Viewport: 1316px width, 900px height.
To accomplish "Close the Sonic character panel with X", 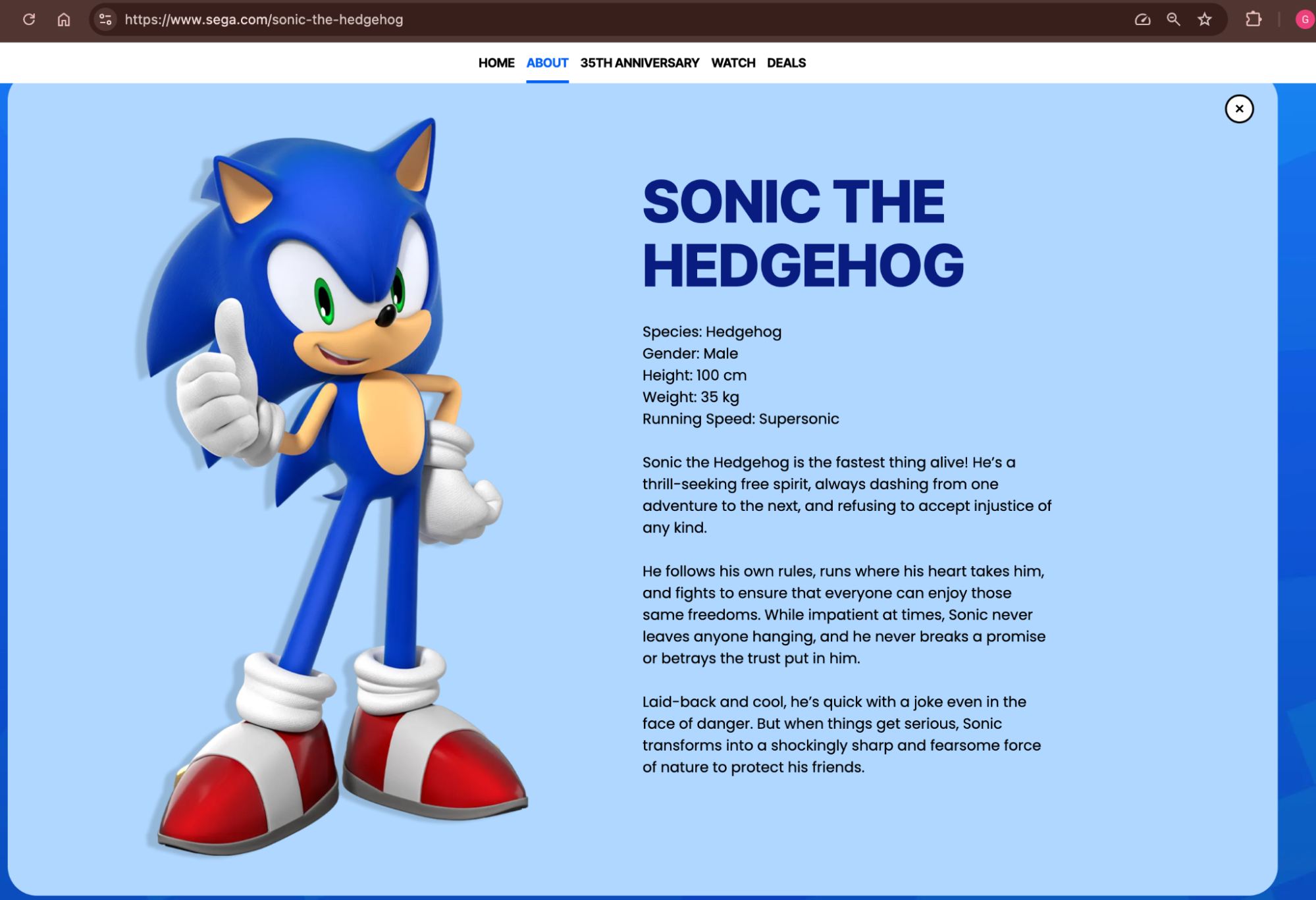I will coord(1239,109).
